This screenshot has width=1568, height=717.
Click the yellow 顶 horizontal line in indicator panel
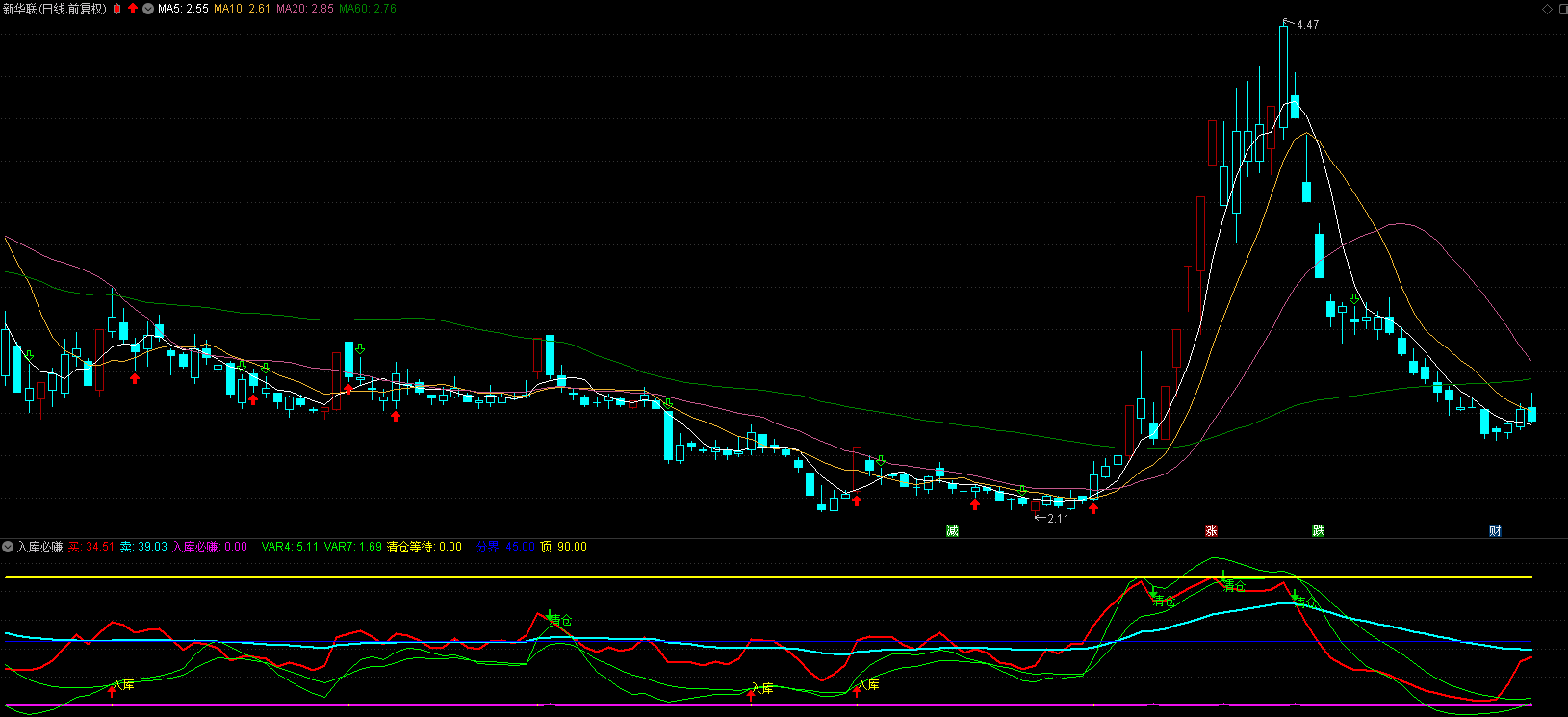coord(768,577)
